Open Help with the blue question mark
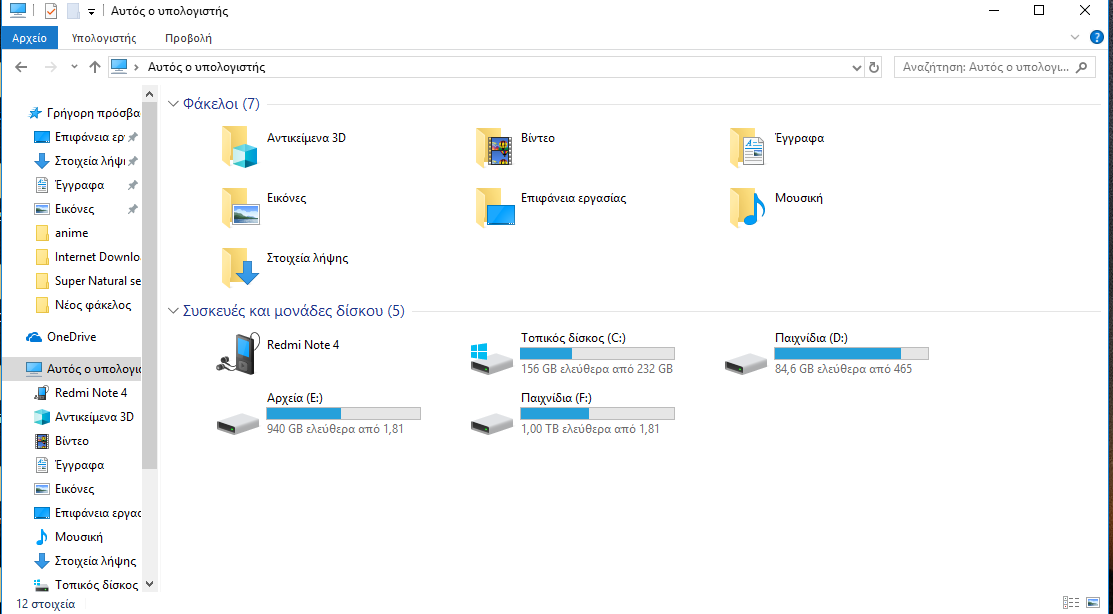The width and height of the screenshot is (1113, 614). [1096, 37]
